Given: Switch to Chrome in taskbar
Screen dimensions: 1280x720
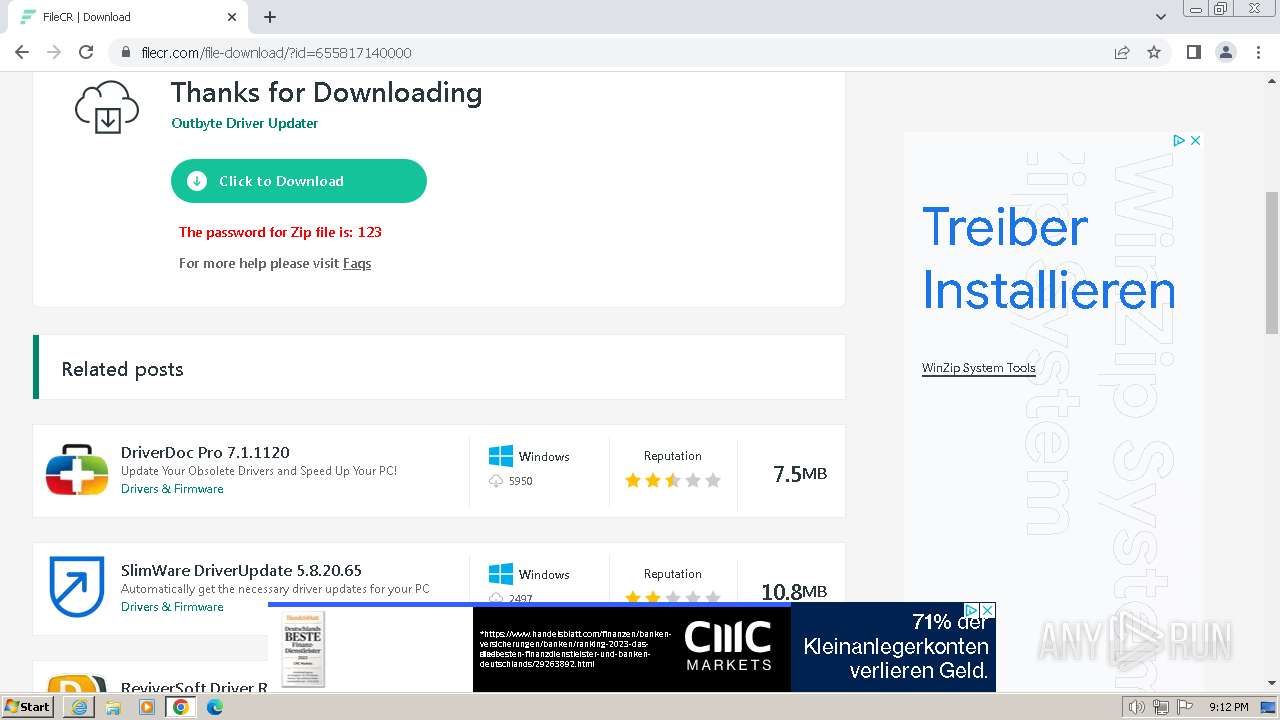Looking at the screenshot, I should (x=181, y=707).
